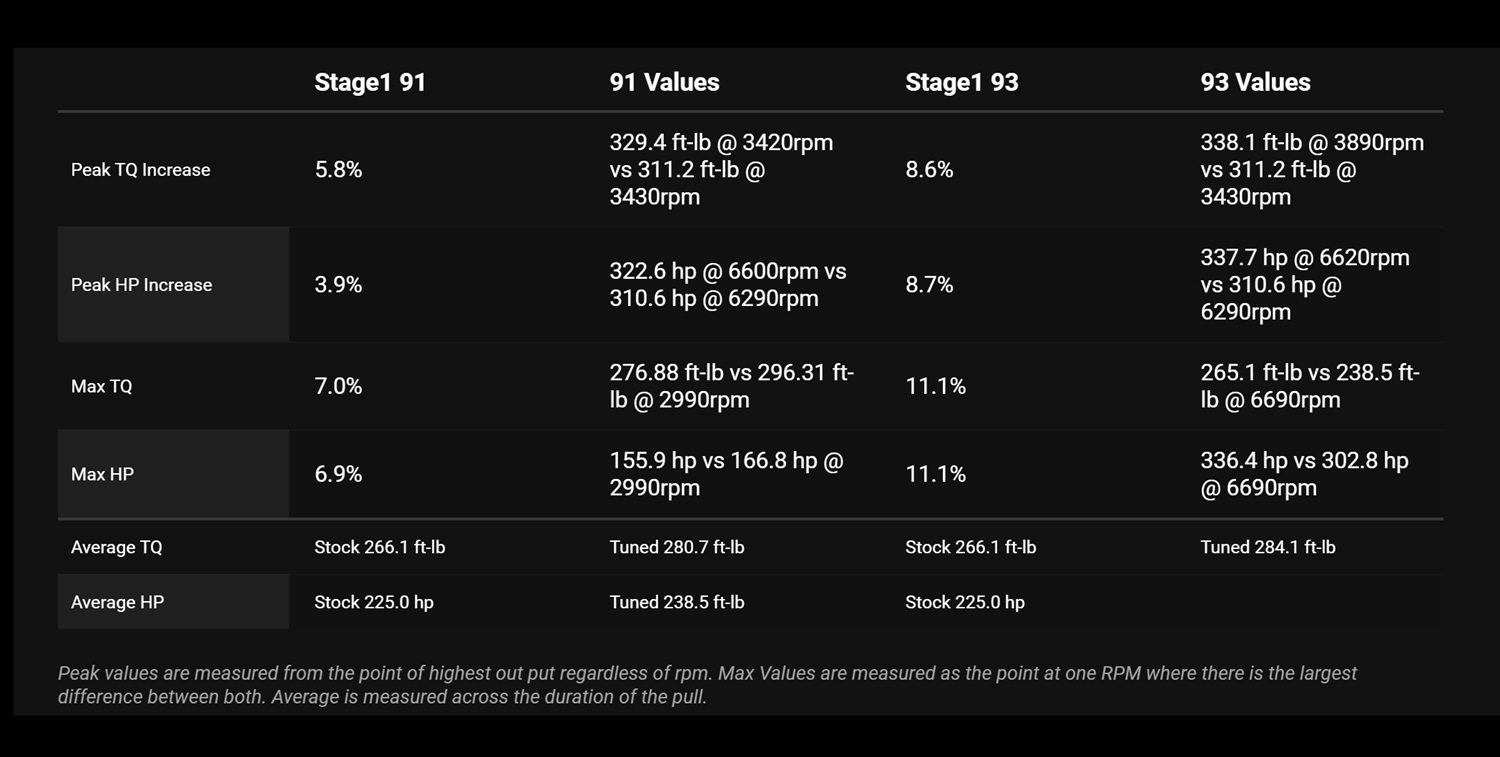Click the Stage1 91 column header

pyautogui.click(x=370, y=82)
